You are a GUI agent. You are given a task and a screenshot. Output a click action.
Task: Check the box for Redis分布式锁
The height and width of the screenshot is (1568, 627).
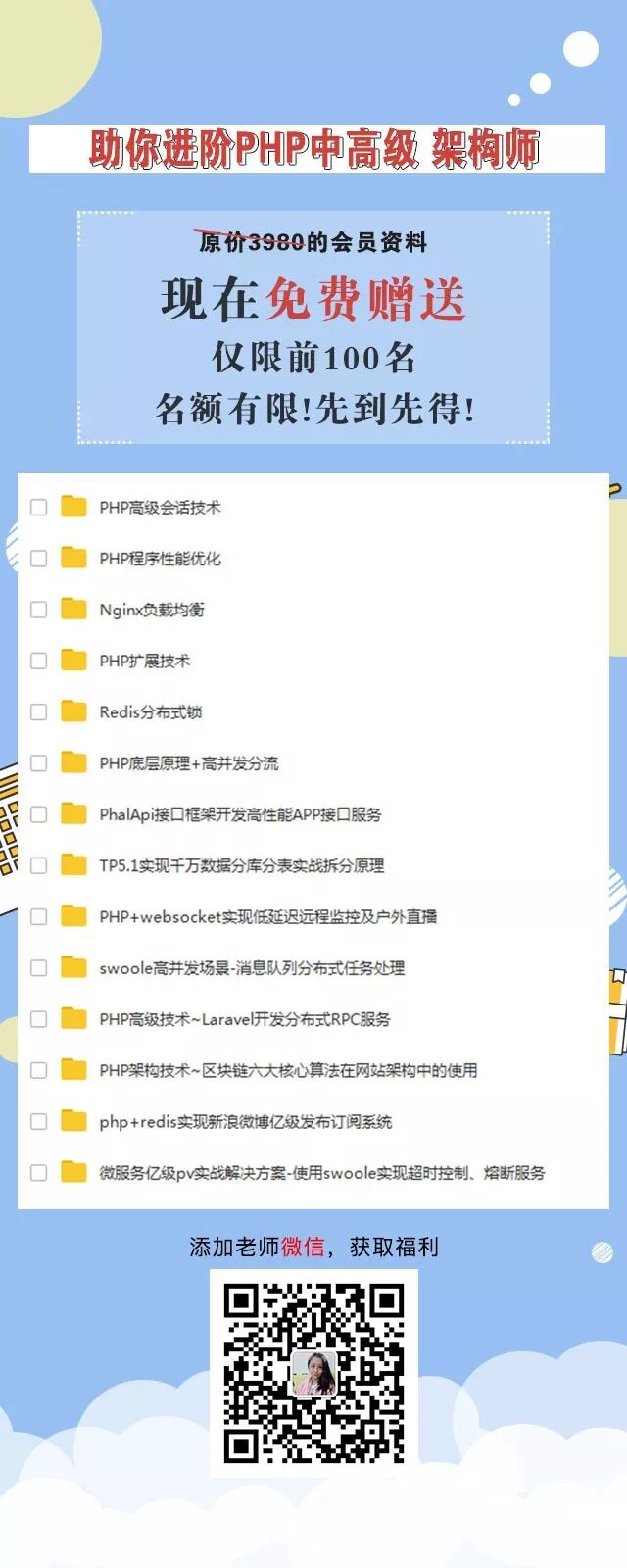pyautogui.click(x=39, y=711)
